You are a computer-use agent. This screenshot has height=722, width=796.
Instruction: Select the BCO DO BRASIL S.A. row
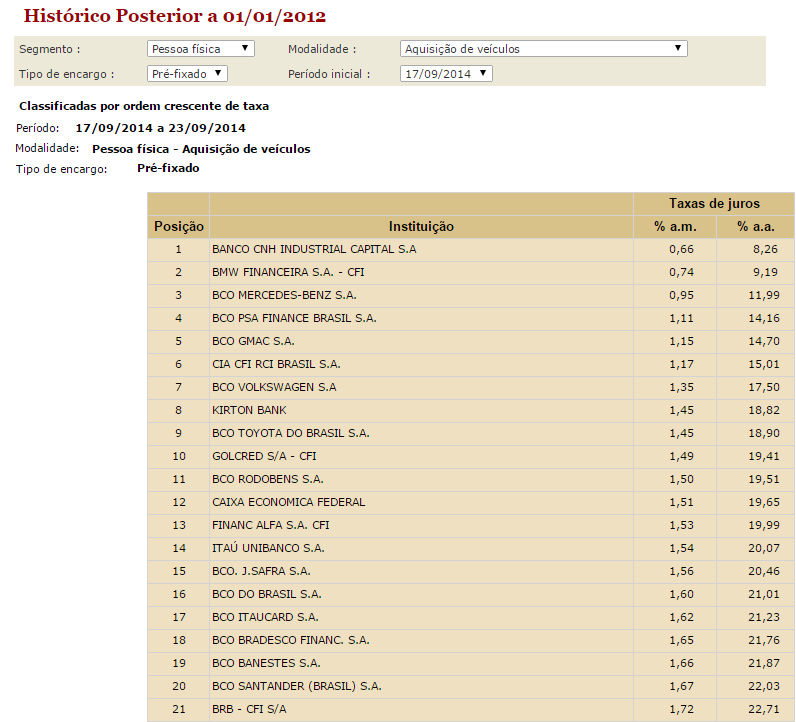[266, 594]
